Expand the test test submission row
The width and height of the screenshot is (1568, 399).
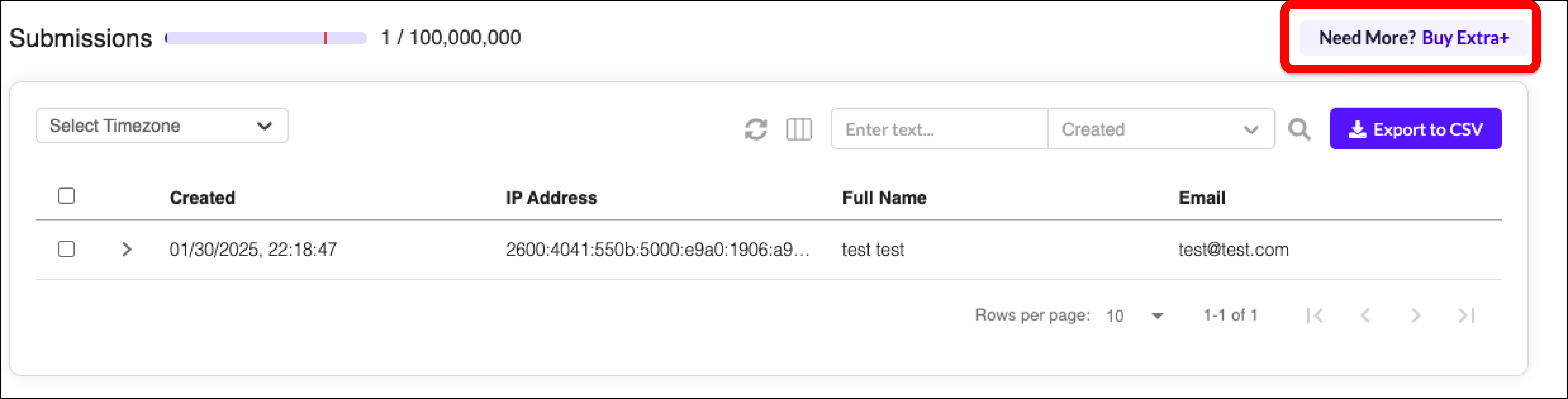point(127,249)
